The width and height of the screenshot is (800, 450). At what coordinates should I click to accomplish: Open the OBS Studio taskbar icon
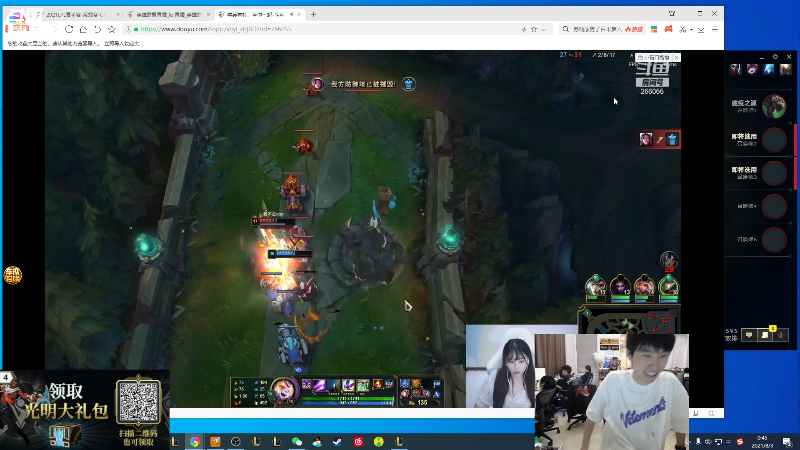[x=236, y=441]
